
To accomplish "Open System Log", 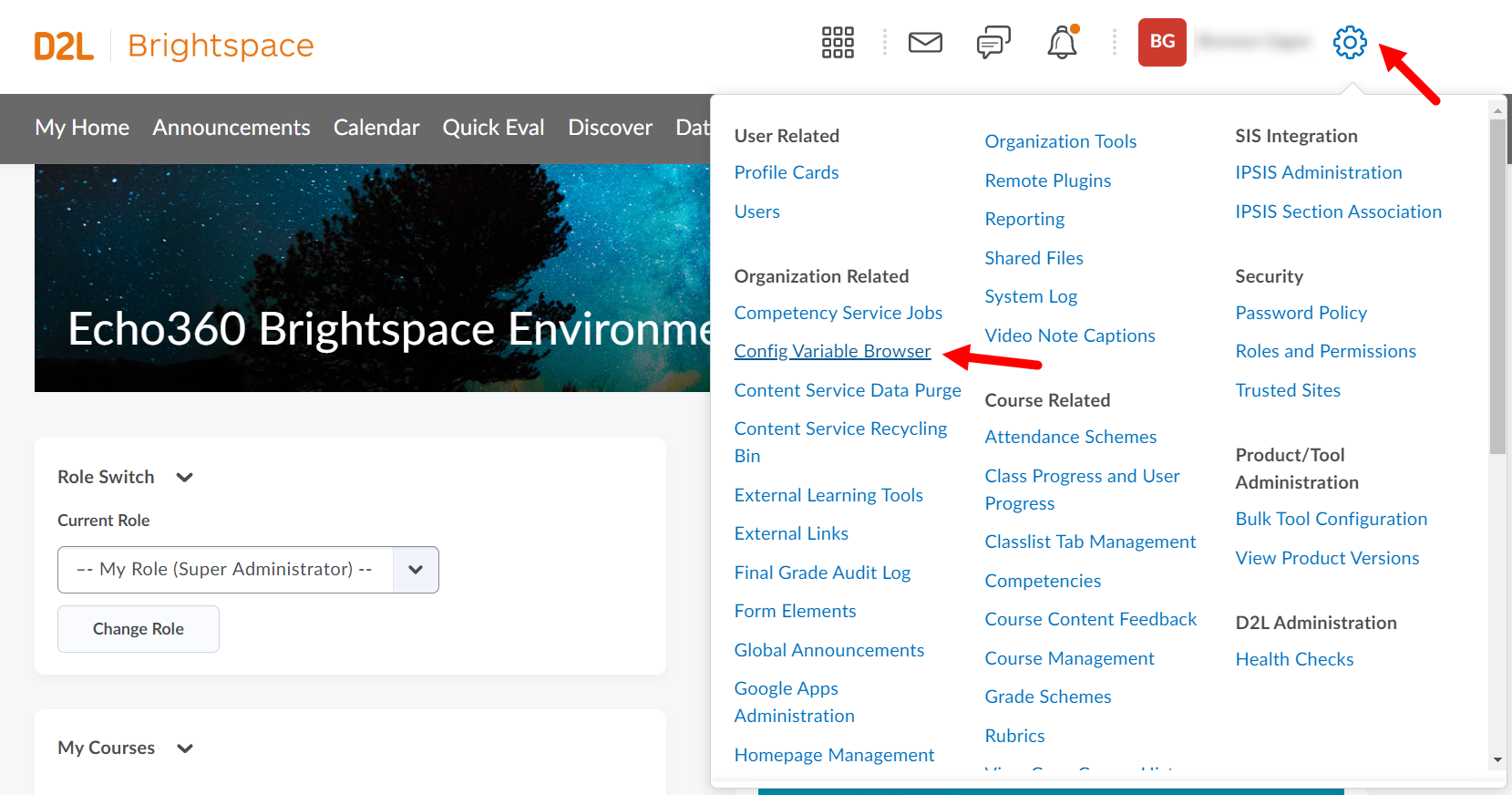I will pos(1031,296).
